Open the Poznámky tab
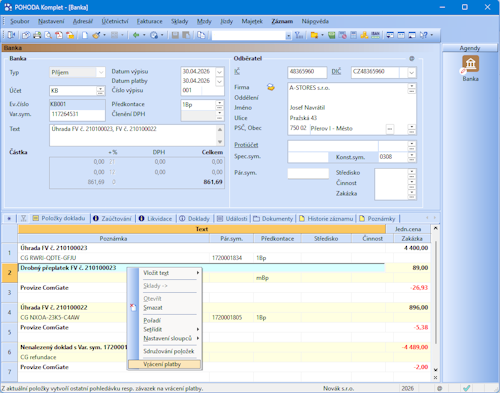Image resolution: width=500 pixels, height=393 pixels. (377, 219)
